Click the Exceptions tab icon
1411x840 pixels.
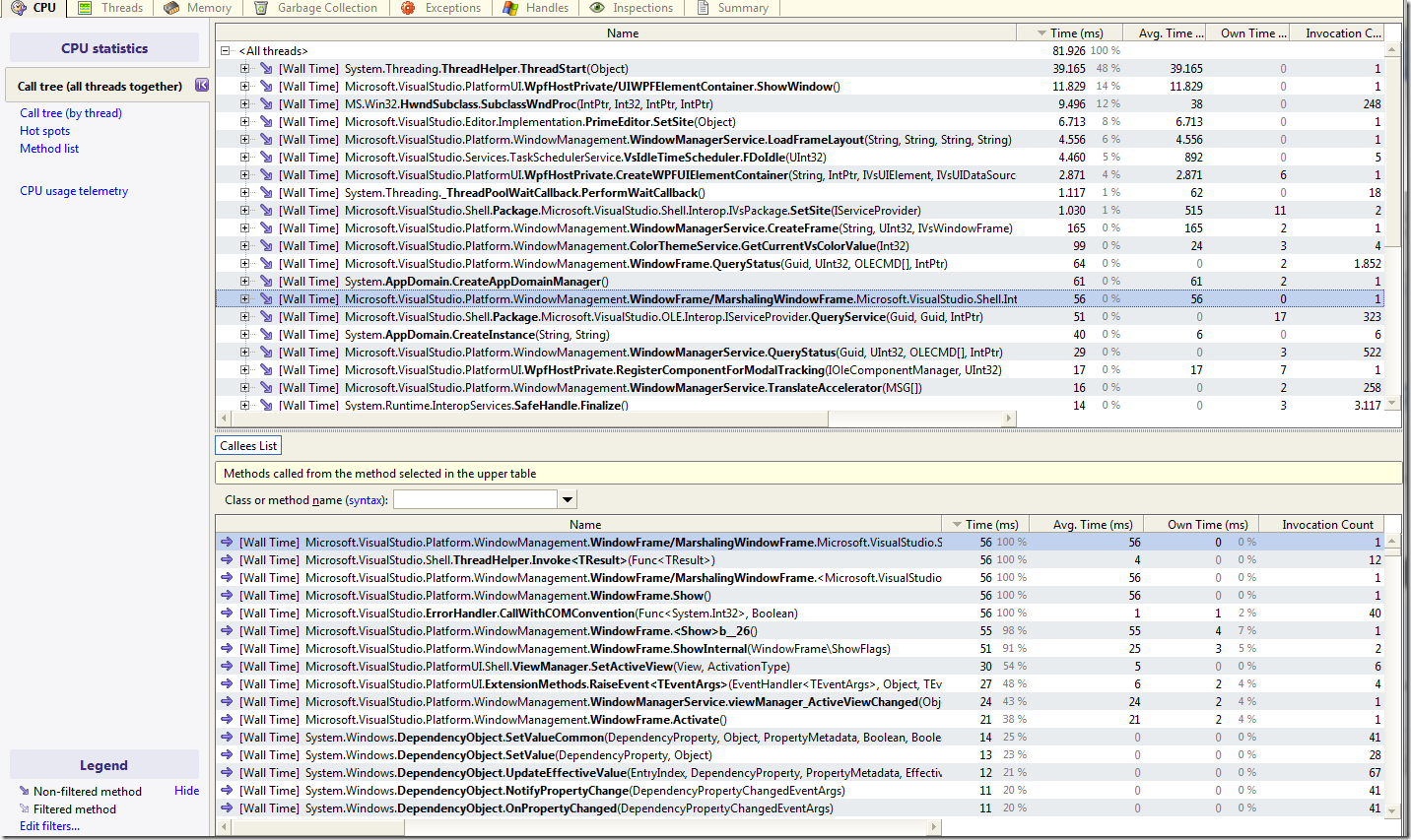click(x=408, y=8)
